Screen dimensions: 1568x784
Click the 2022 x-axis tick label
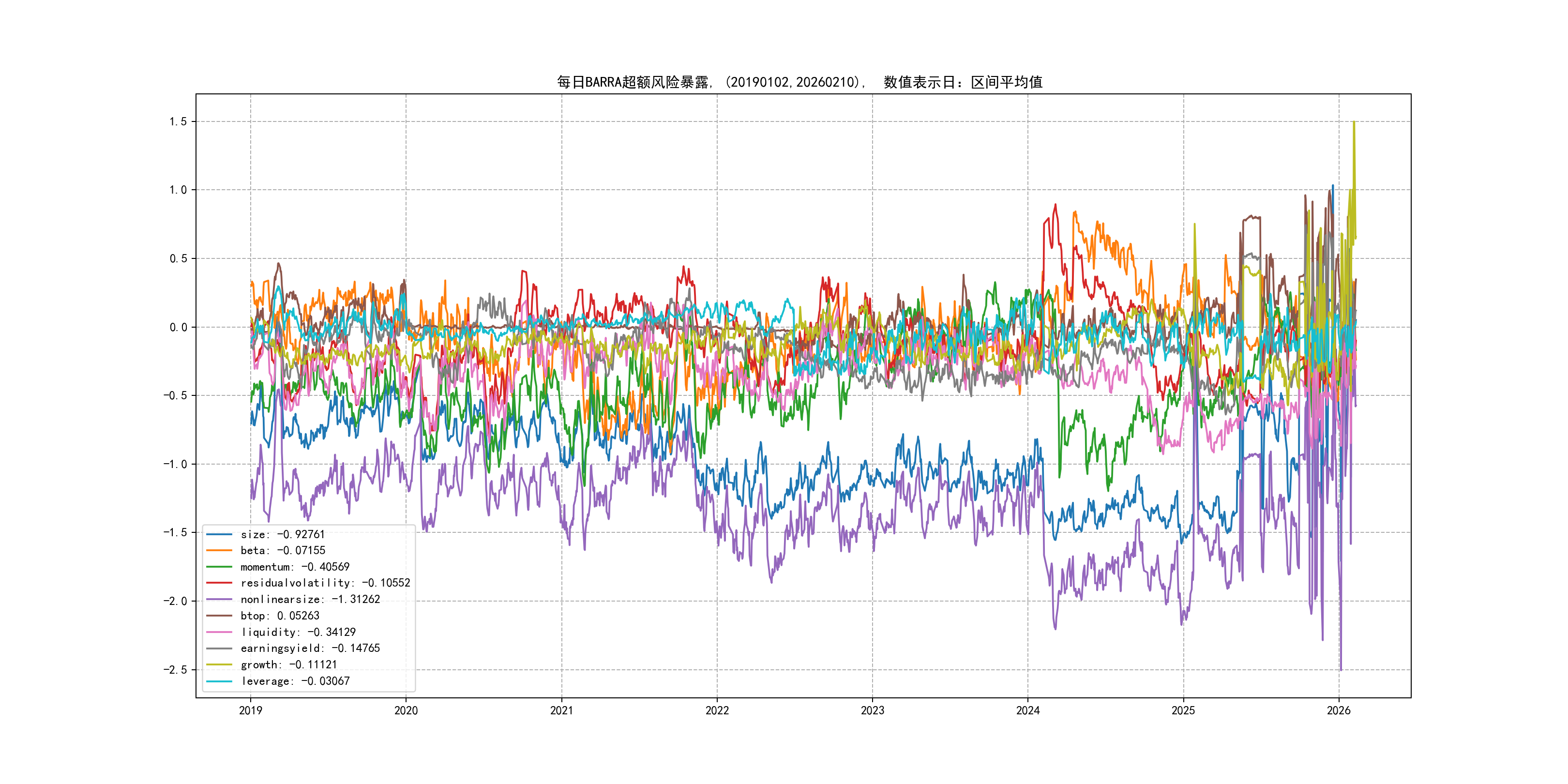(x=716, y=710)
